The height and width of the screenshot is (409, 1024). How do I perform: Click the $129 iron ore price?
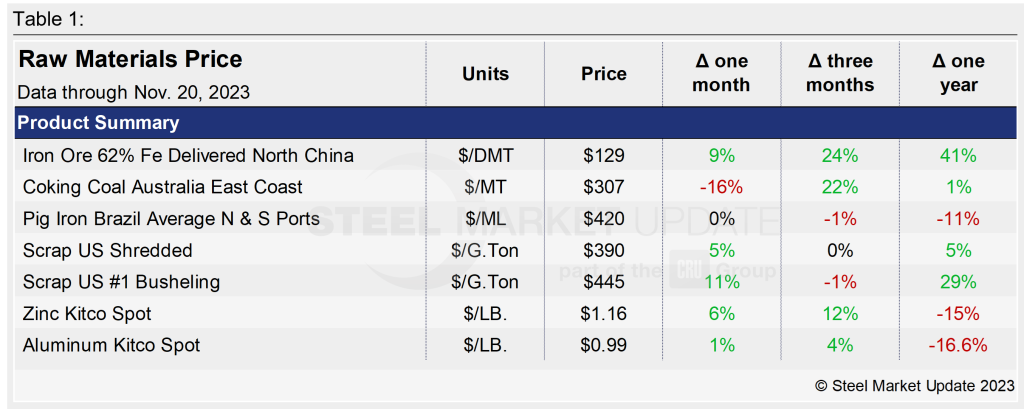pos(603,156)
